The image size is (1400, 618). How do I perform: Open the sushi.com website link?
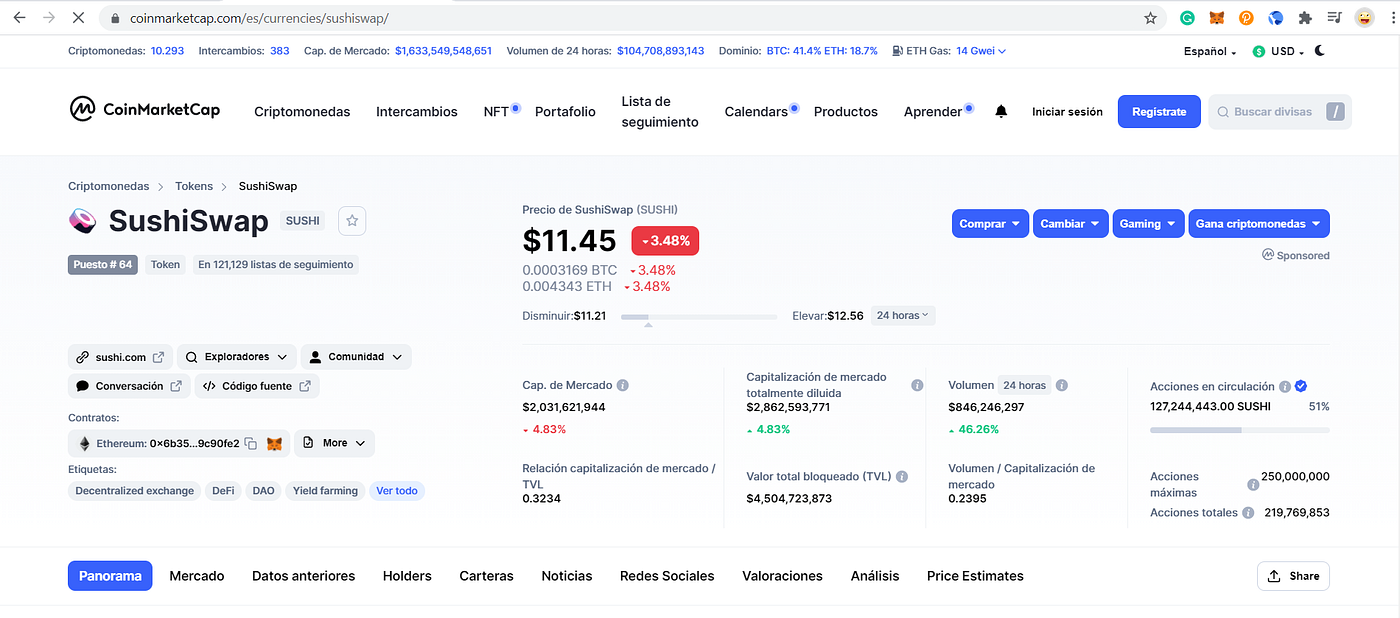(120, 357)
